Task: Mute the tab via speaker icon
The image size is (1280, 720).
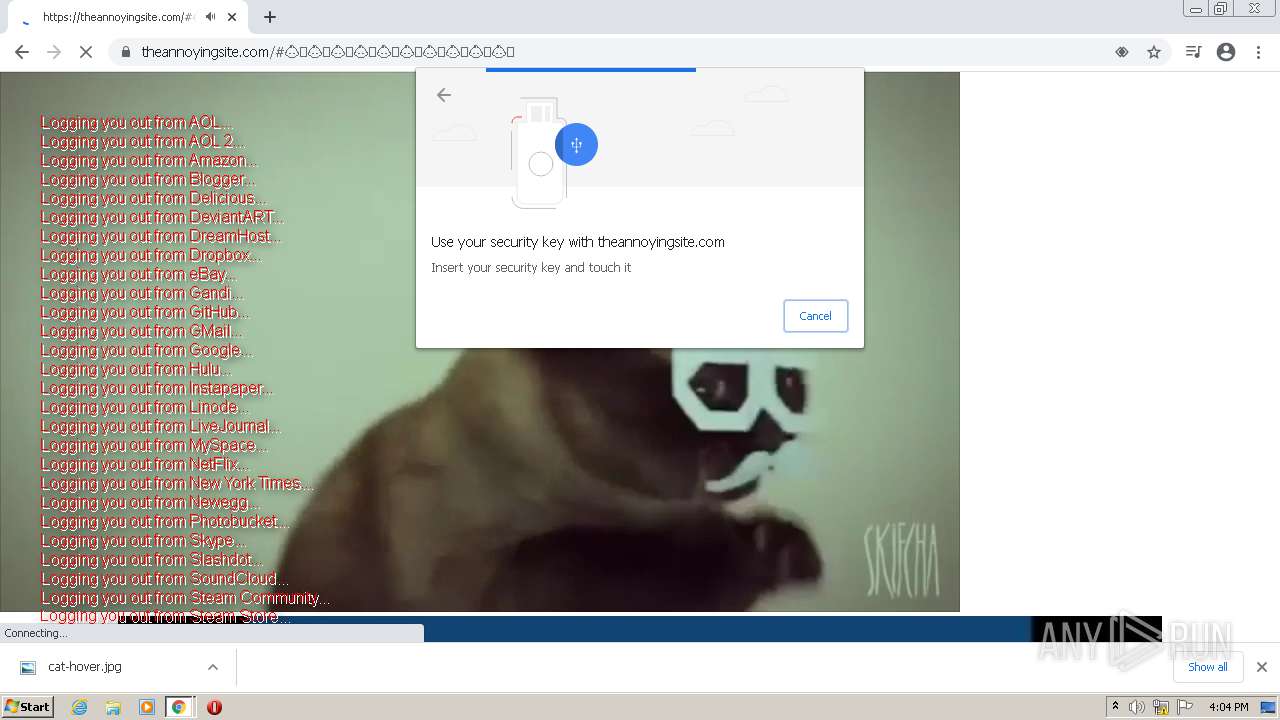Action: pos(210,17)
